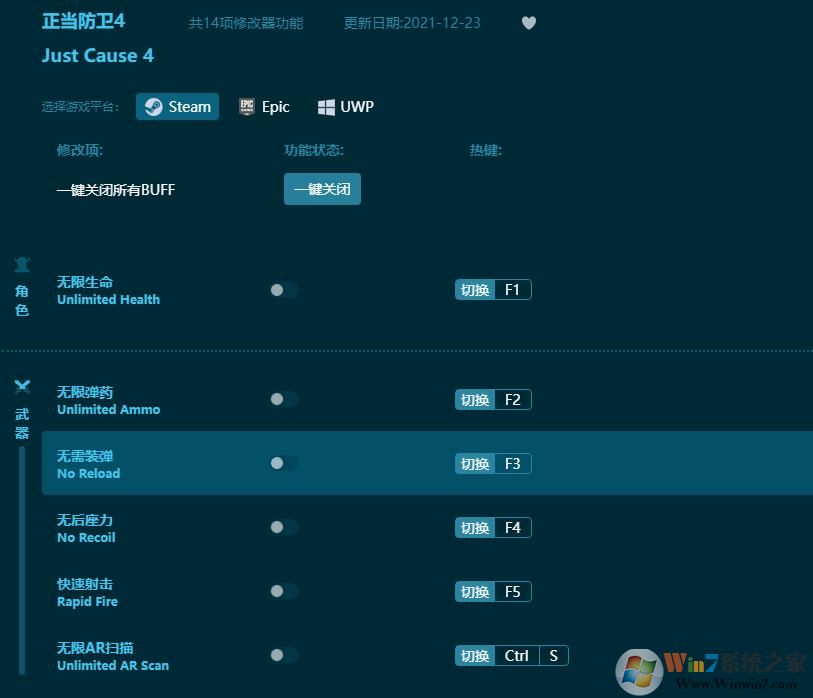The width and height of the screenshot is (813, 698).
Task: Enable No Recoil toggle
Action: pyautogui.click(x=283, y=527)
